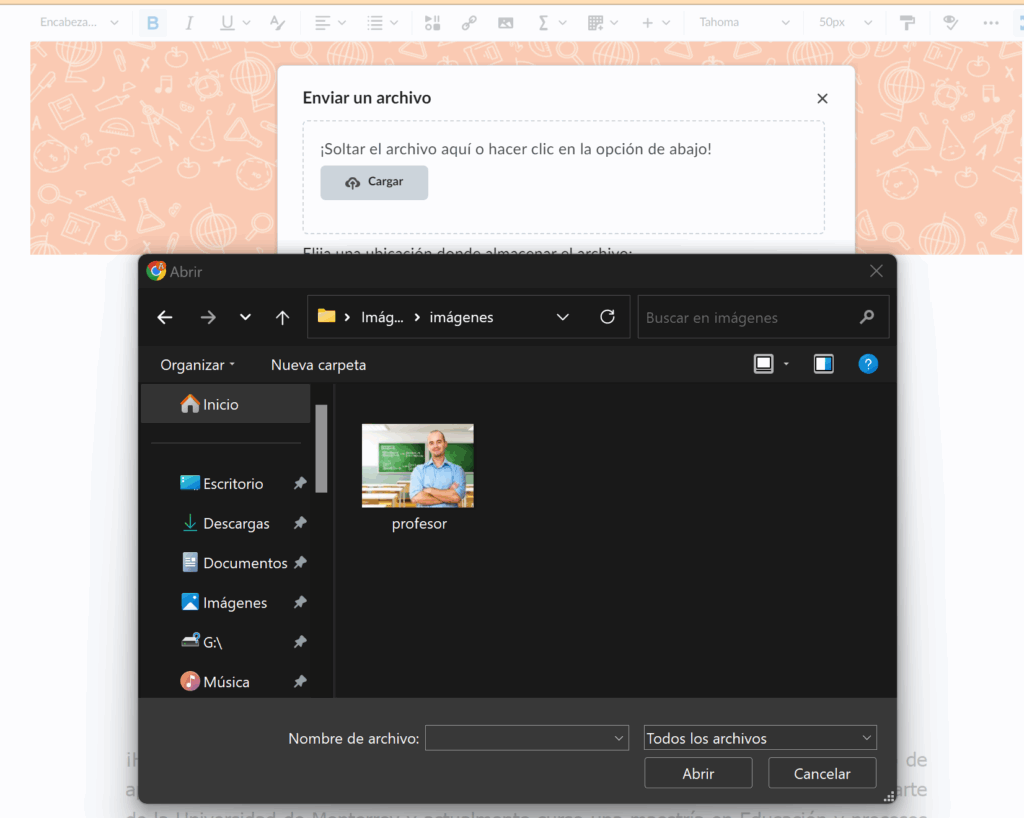Screen dimensions: 1024x818
Task: Refresh the imágenes folder listing
Action: (607, 317)
